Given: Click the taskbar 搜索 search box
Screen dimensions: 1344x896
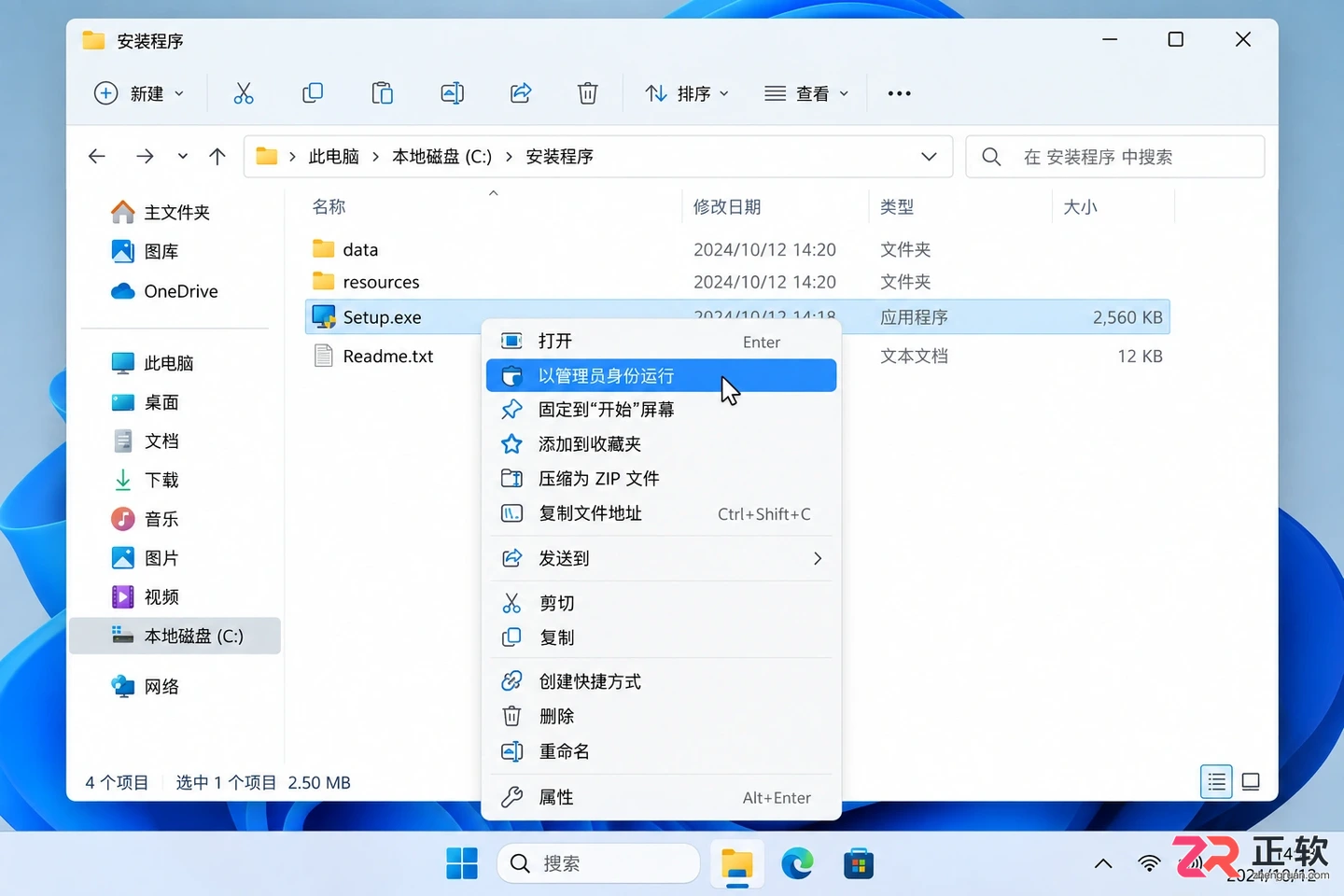Looking at the screenshot, I should tap(598, 863).
